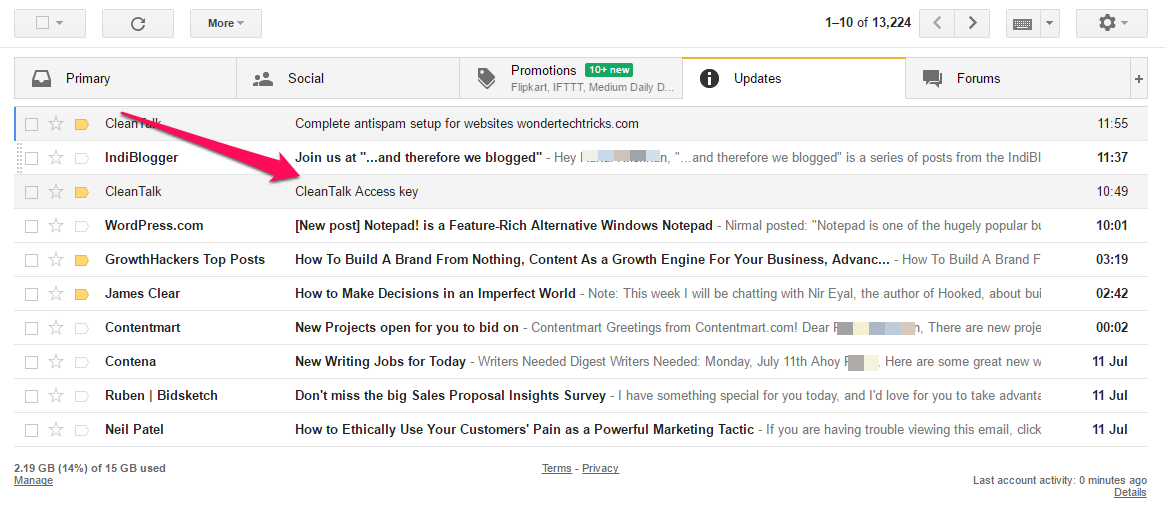This screenshot has height=523, width=1165.
Task: Open the settings gear dropdown
Action: point(1112,23)
